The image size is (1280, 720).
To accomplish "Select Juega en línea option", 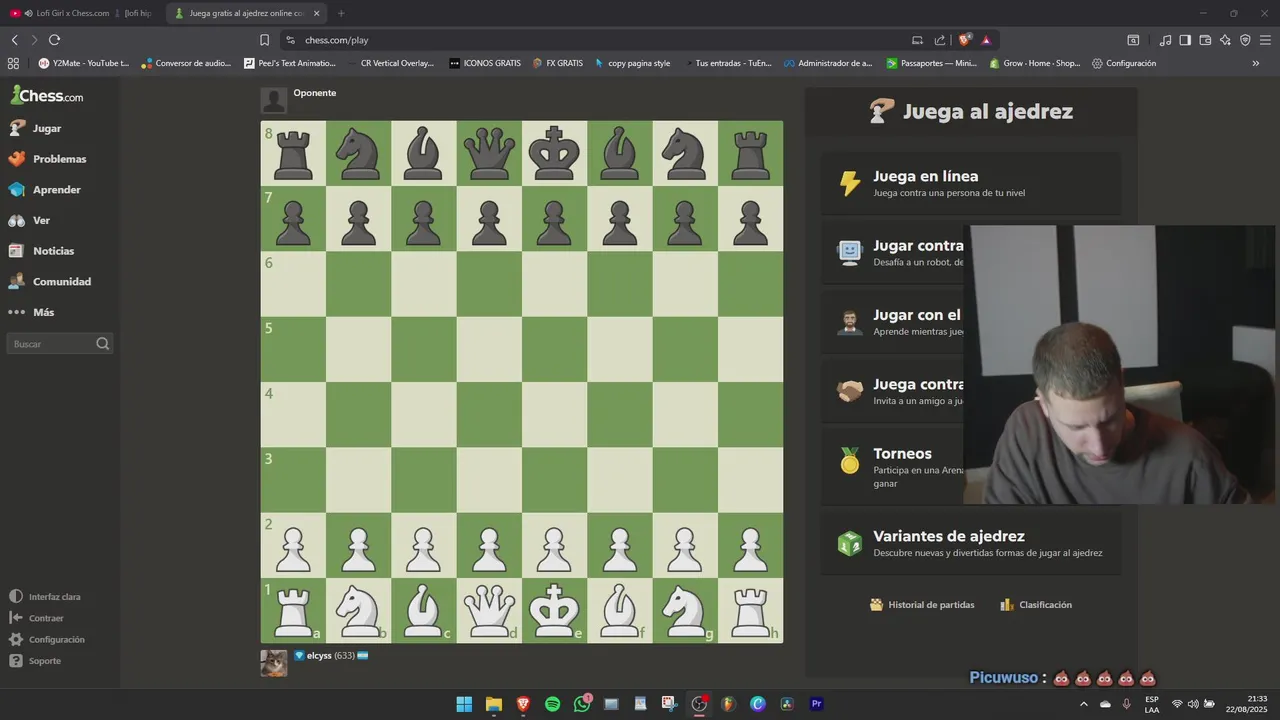I will [x=971, y=184].
